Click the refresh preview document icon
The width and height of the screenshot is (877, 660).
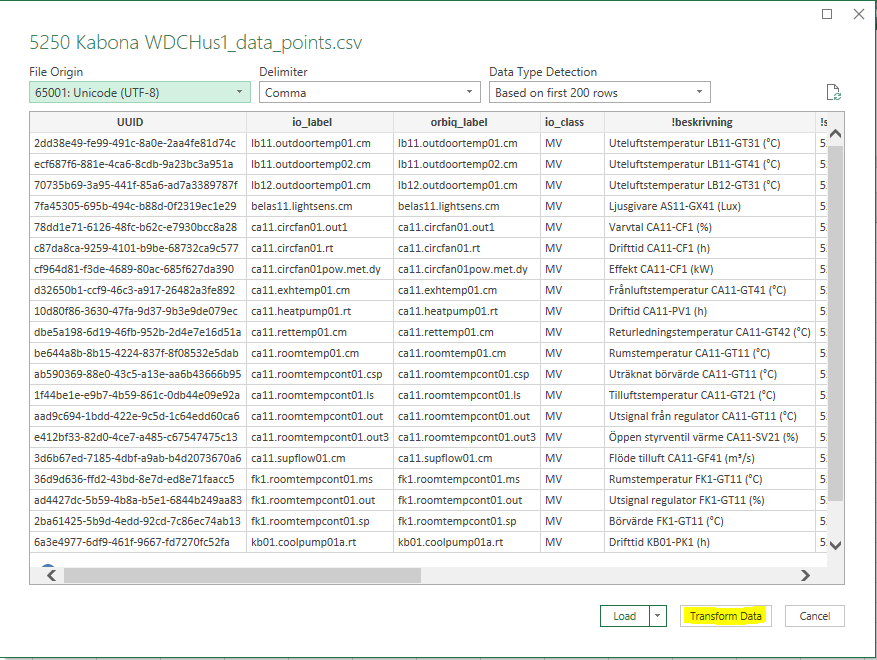pyautogui.click(x=833, y=92)
